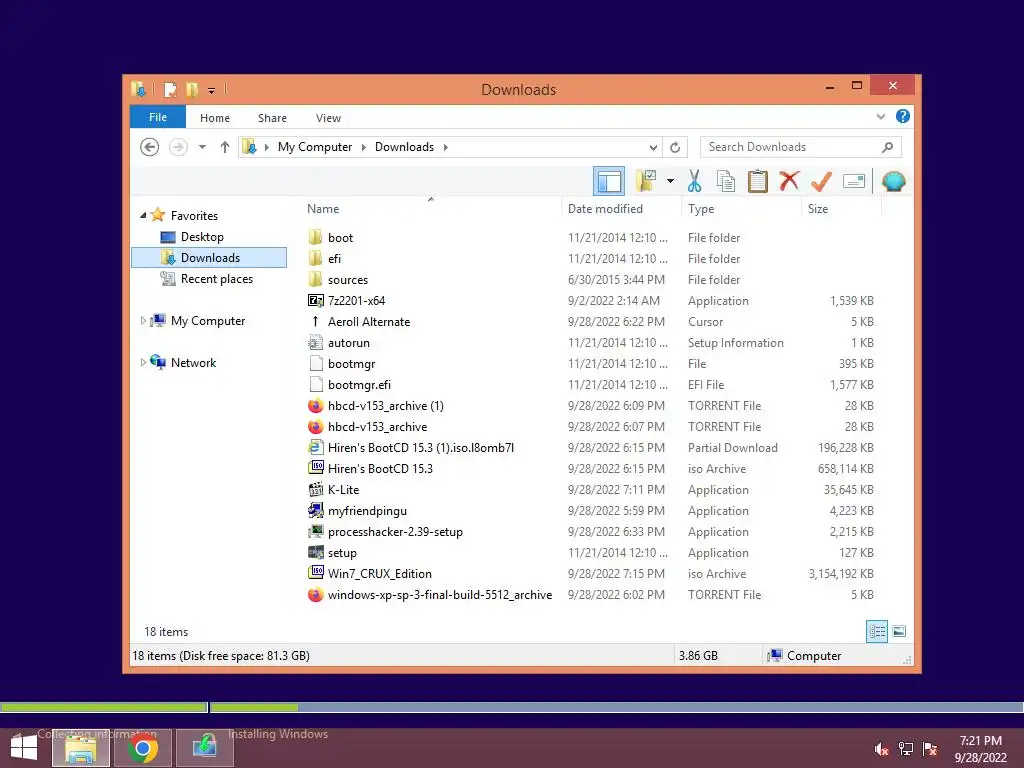This screenshot has width=1024, height=768.
Task: Select the bootmgr.efi file
Action: coord(359,385)
